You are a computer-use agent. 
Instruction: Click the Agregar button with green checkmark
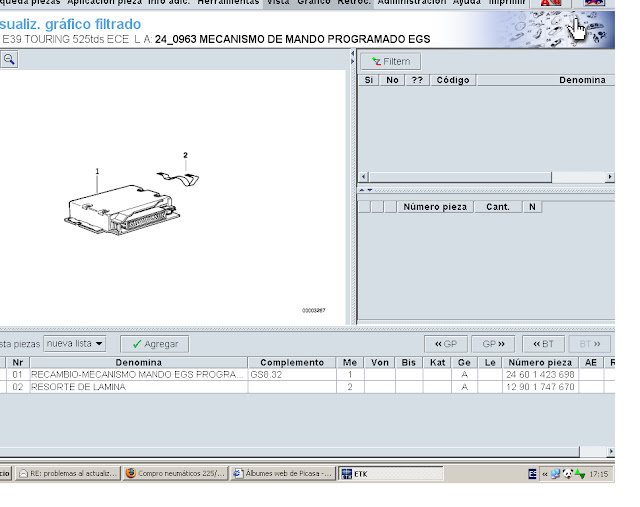tap(155, 344)
